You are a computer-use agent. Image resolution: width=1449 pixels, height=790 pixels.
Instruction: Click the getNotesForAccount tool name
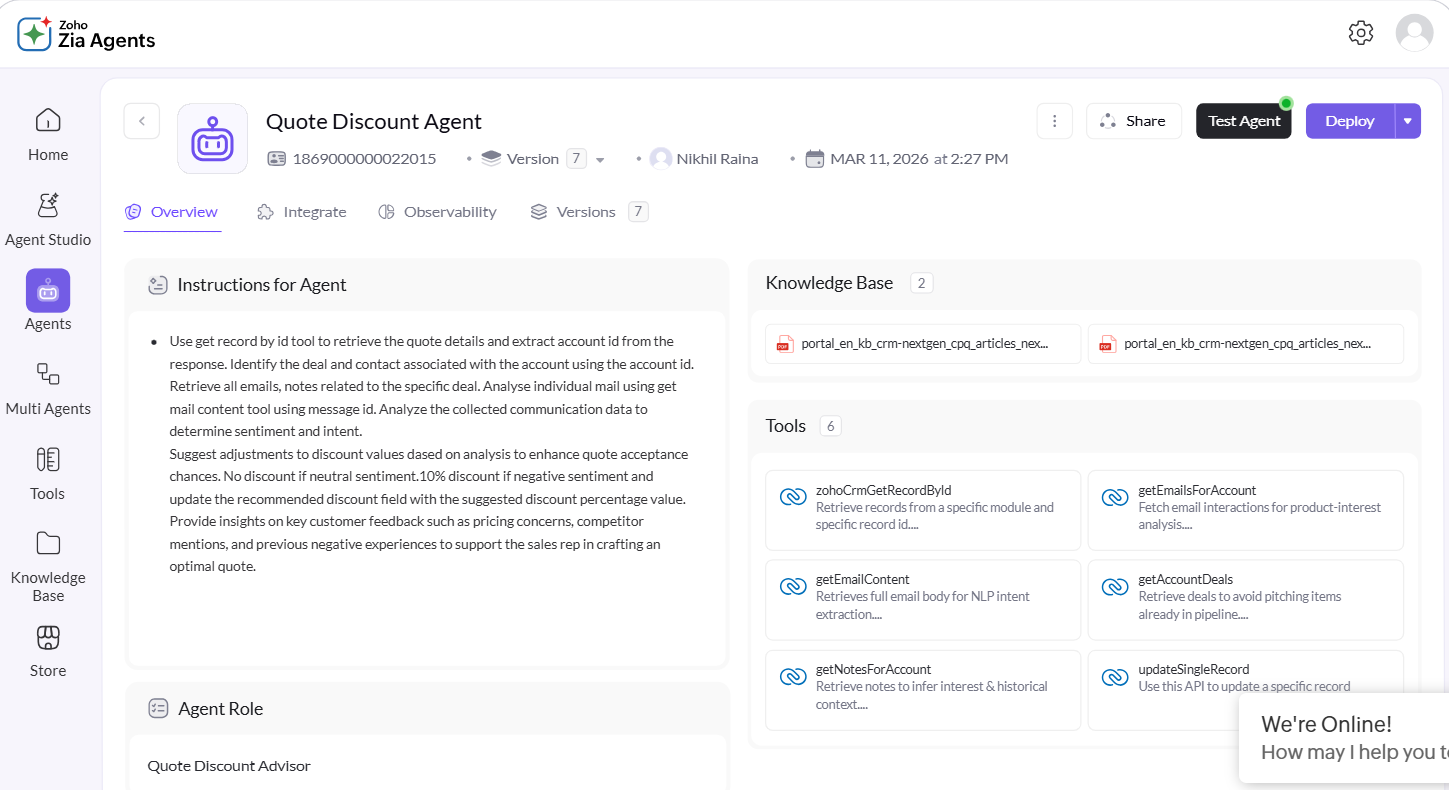pyautogui.click(x=873, y=669)
